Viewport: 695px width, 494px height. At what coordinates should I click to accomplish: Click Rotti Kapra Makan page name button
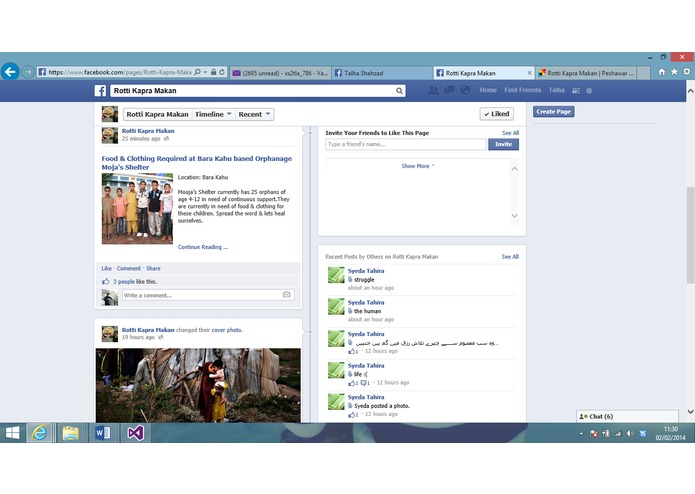pos(157,114)
